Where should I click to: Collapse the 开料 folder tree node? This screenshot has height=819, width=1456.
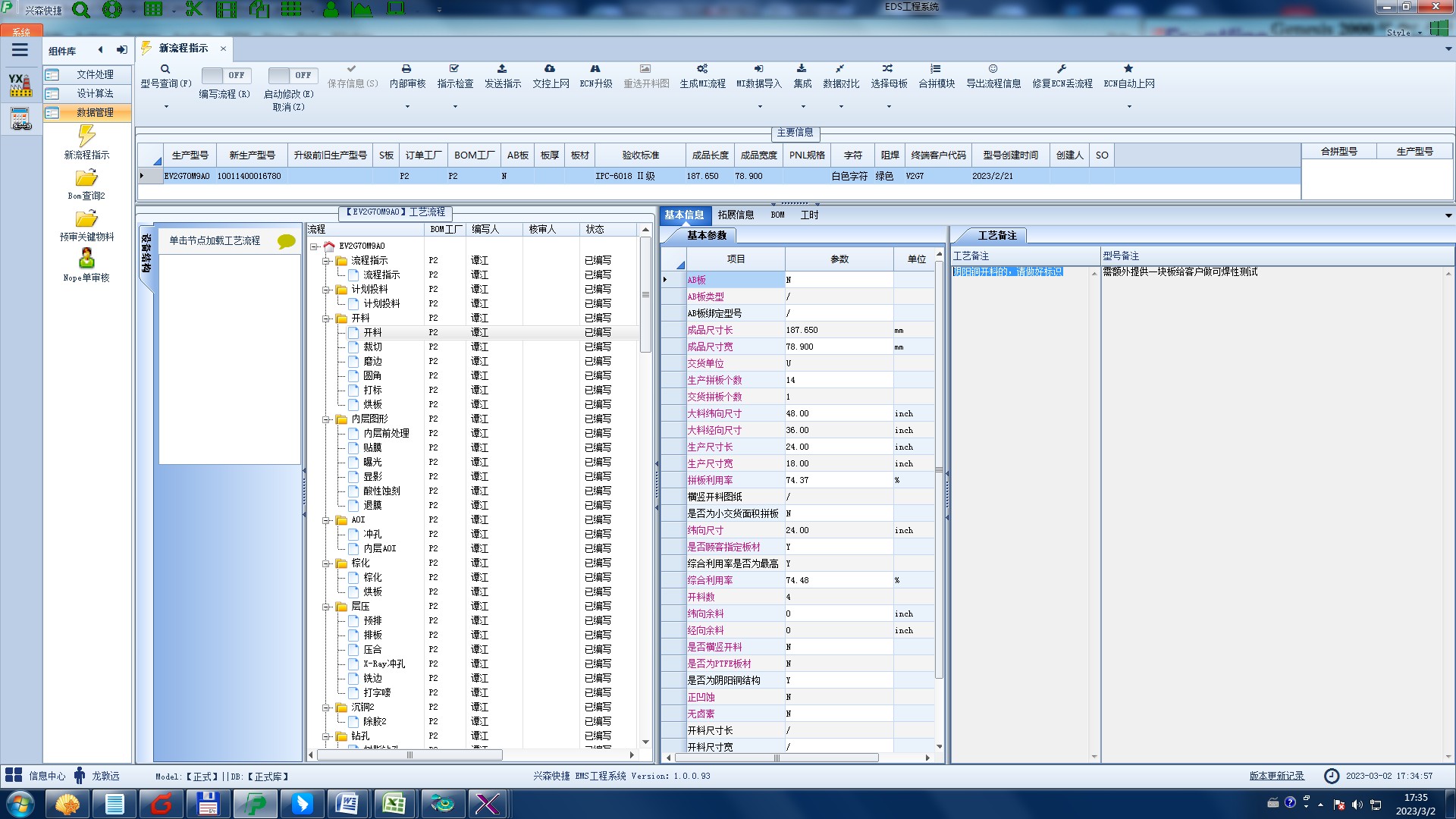tap(326, 318)
